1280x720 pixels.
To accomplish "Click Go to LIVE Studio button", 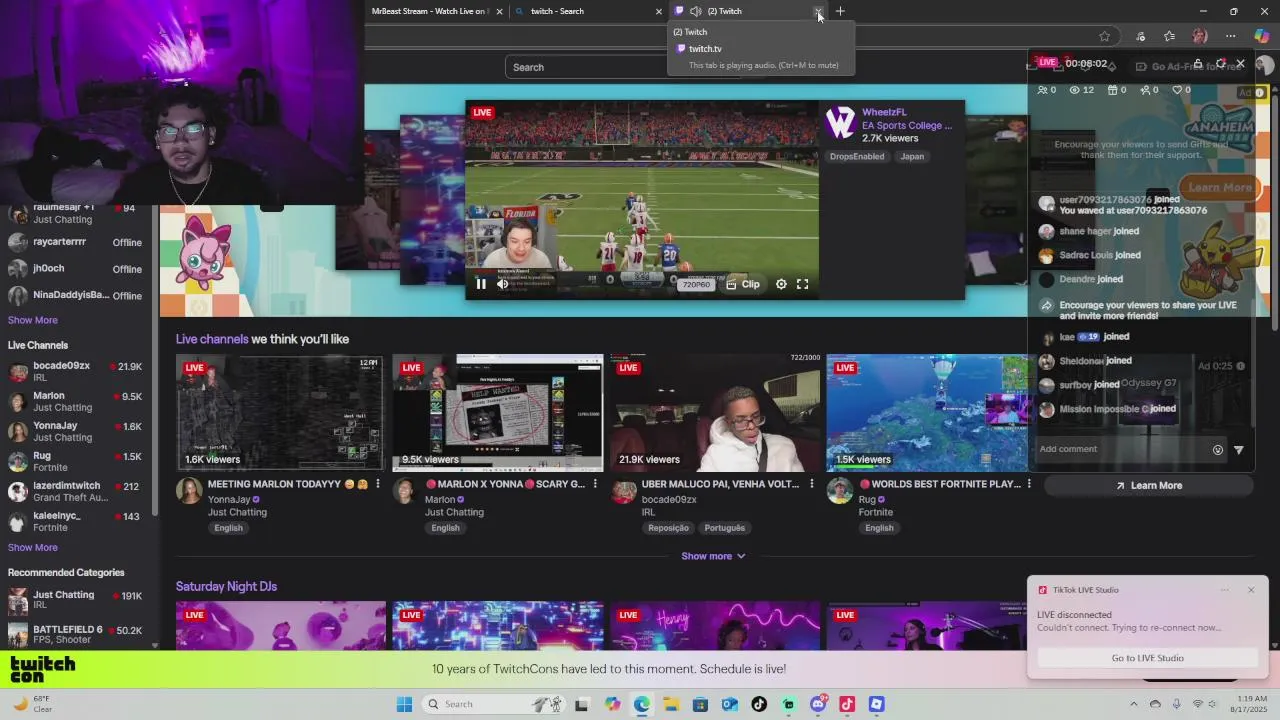I will [x=1148, y=658].
